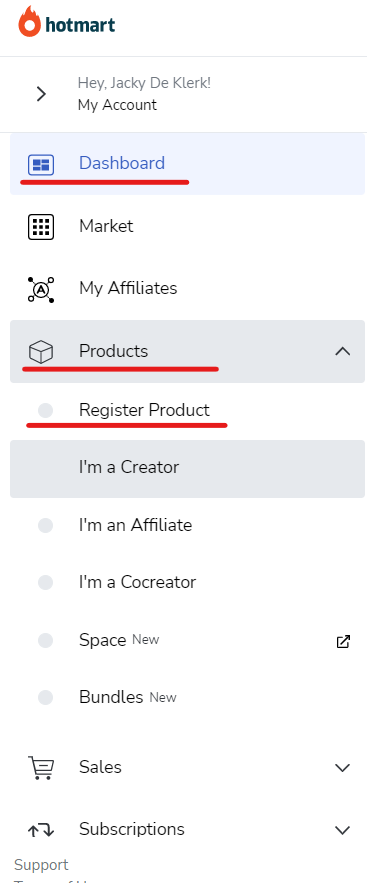The width and height of the screenshot is (367, 883).
Task: Click the My Affiliates network icon
Action: point(41,289)
